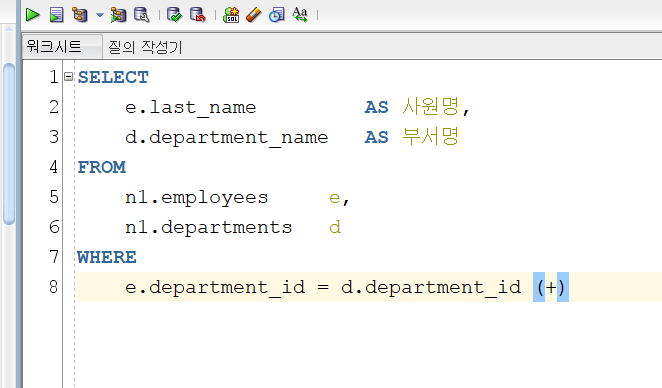Click the d.department_id text on line 8
Viewport: 662px width, 388px height.
click(431, 288)
